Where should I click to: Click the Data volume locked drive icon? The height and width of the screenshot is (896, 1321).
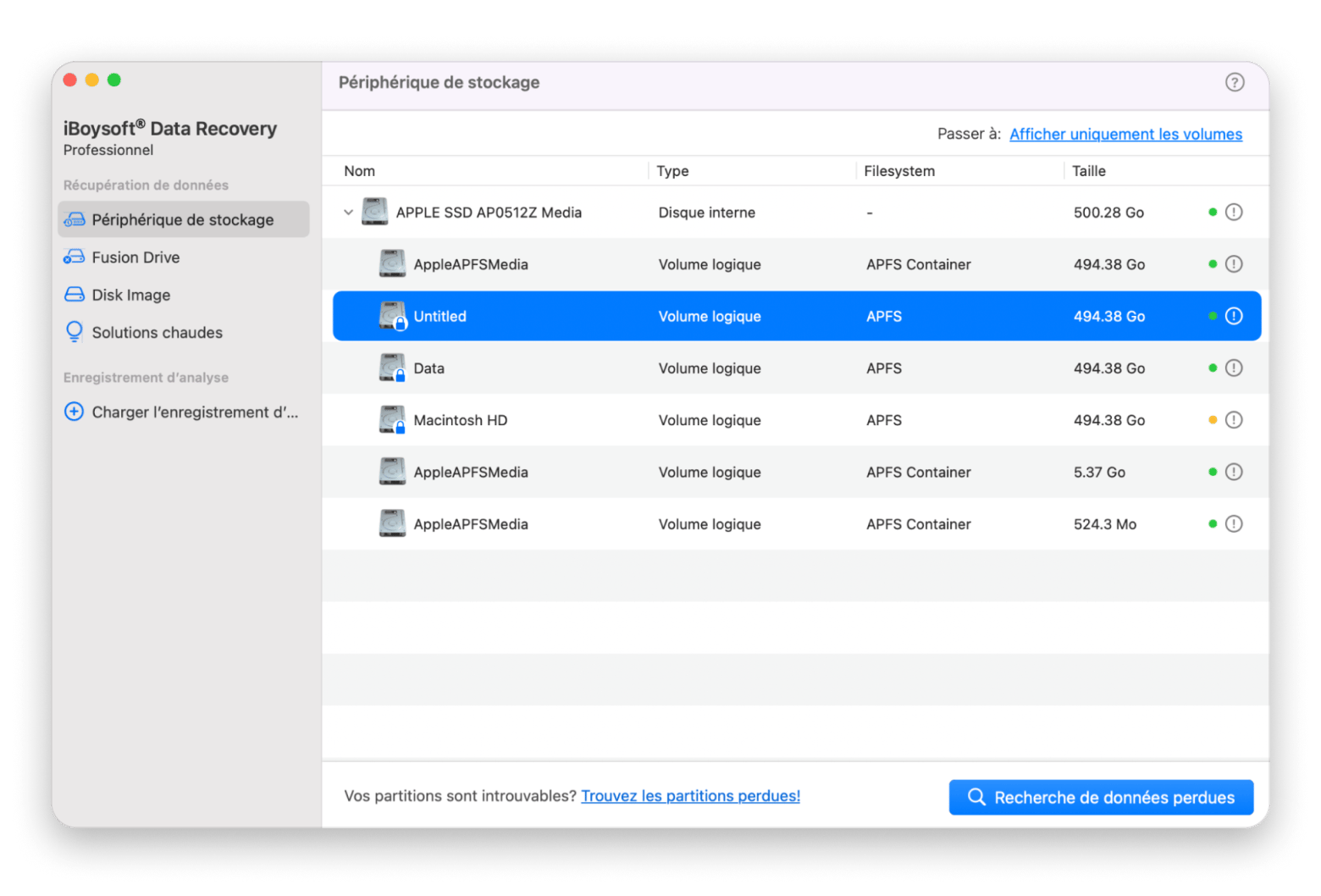click(x=392, y=368)
